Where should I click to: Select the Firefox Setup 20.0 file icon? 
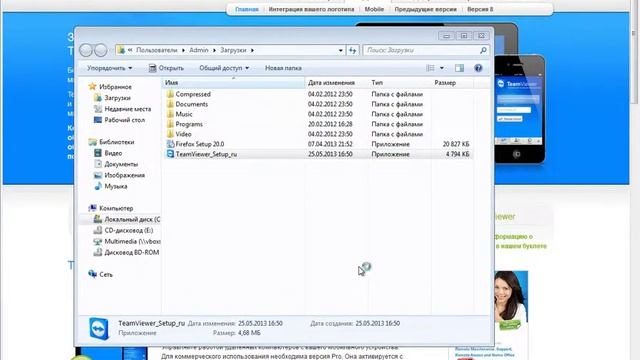[x=170, y=144]
